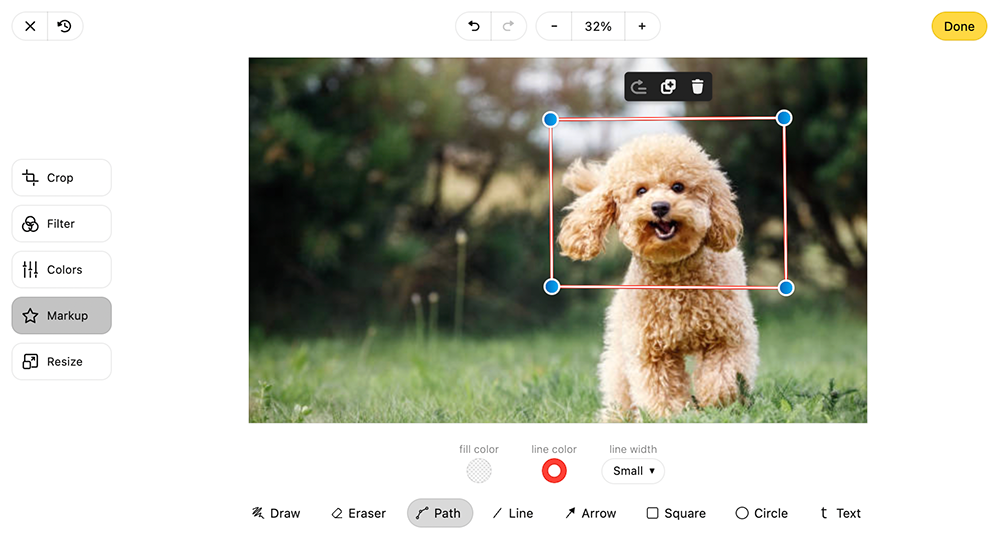
Task: Select the Draw tool
Action: pyautogui.click(x=276, y=513)
